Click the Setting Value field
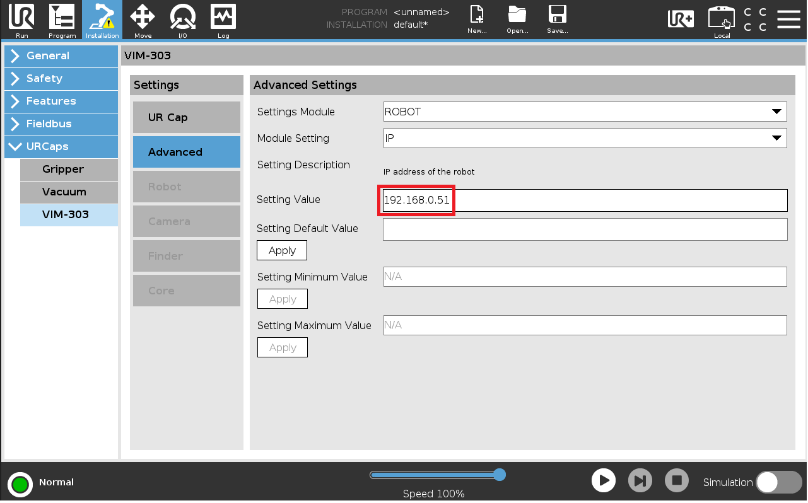The width and height of the screenshot is (808, 503). tap(585, 200)
